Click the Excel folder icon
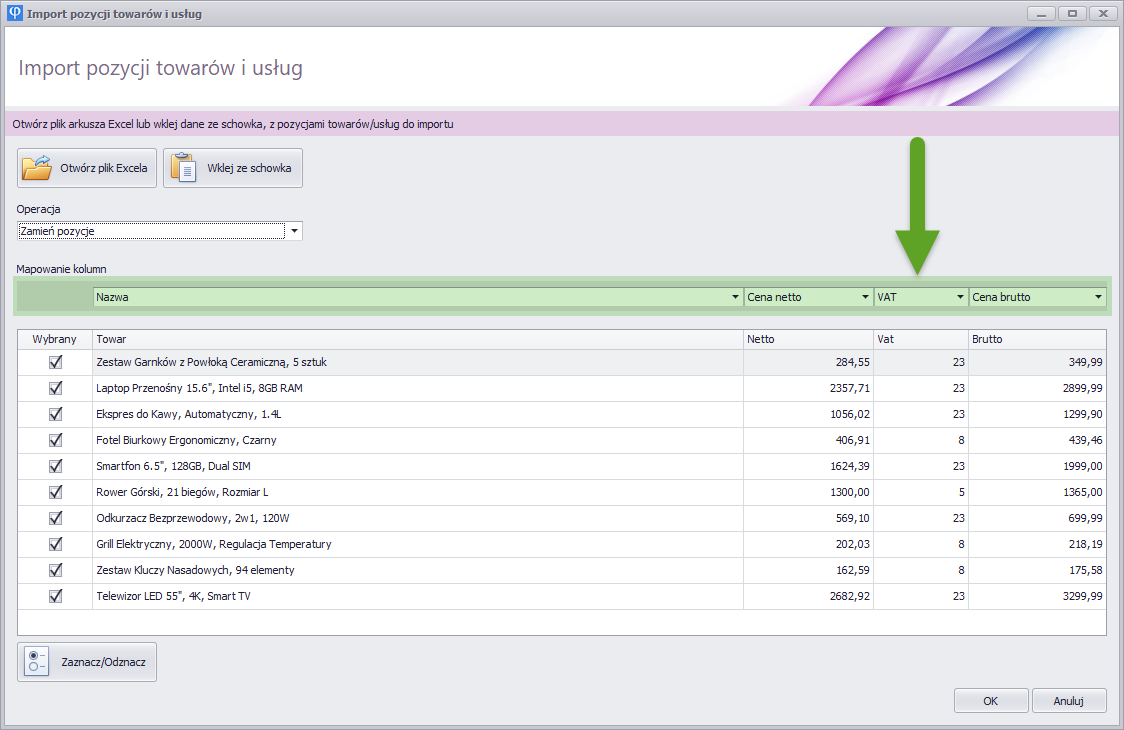 click(x=37, y=168)
